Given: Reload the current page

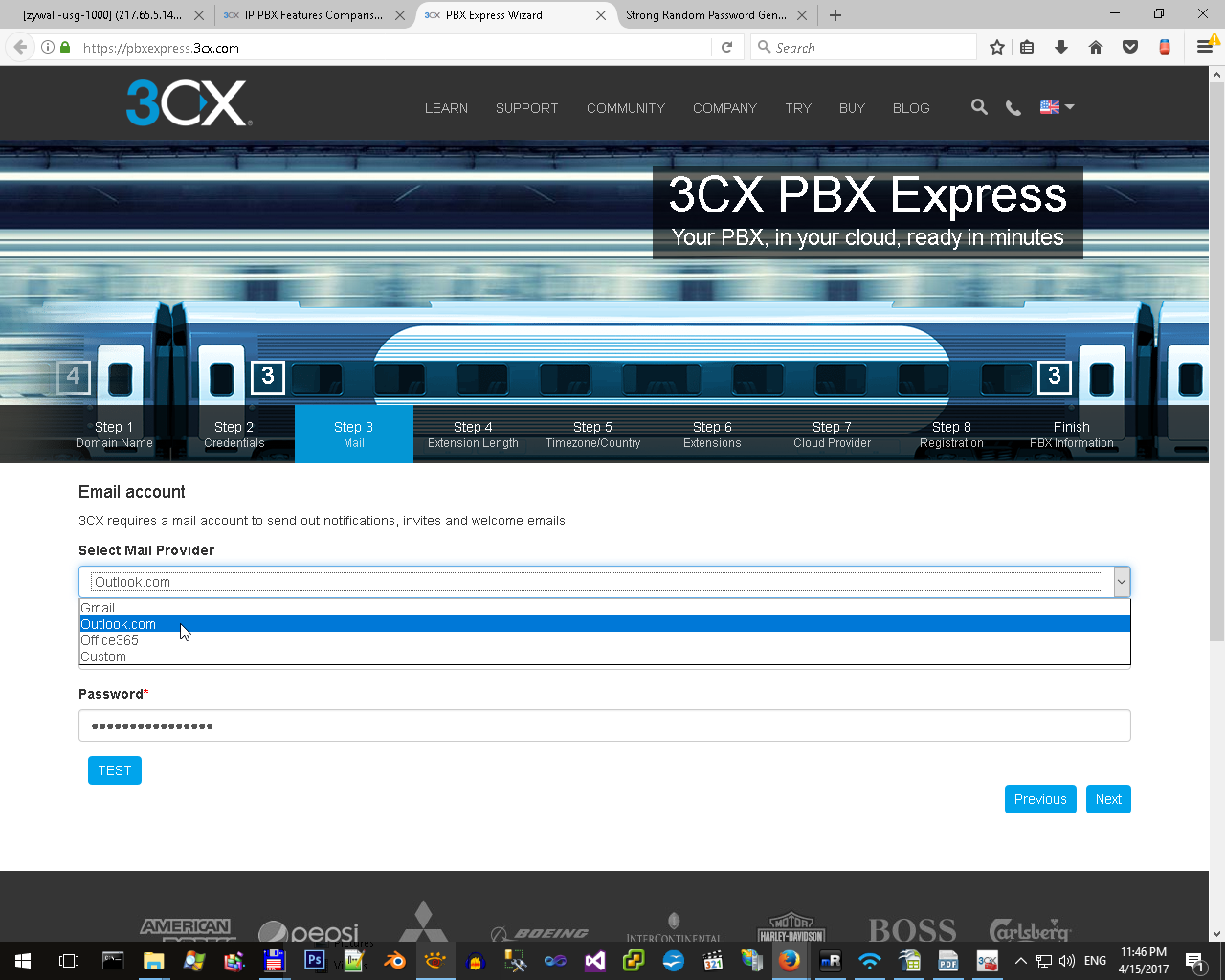Looking at the screenshot, I should tap(727, 47).
